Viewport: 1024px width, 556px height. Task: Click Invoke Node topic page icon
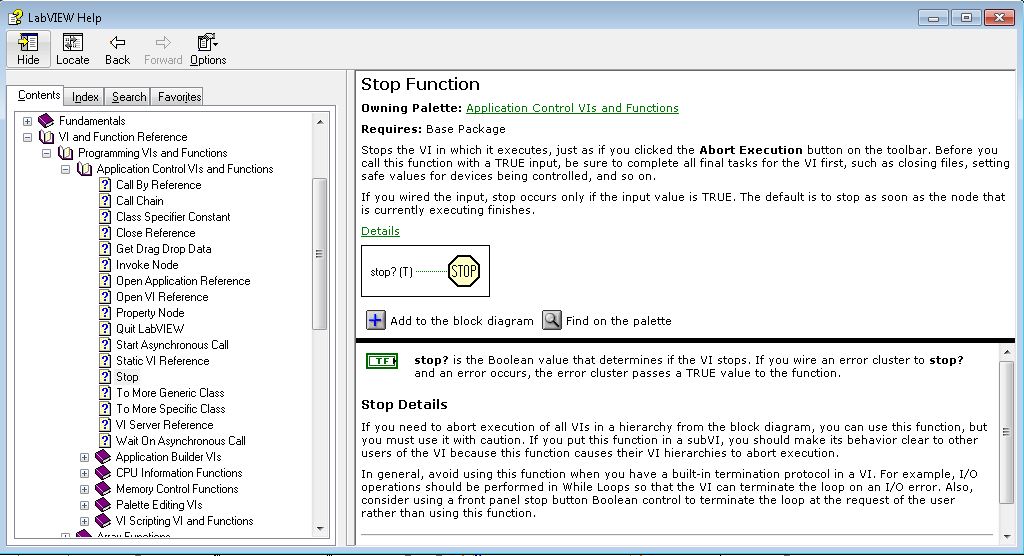pos(105,265)
